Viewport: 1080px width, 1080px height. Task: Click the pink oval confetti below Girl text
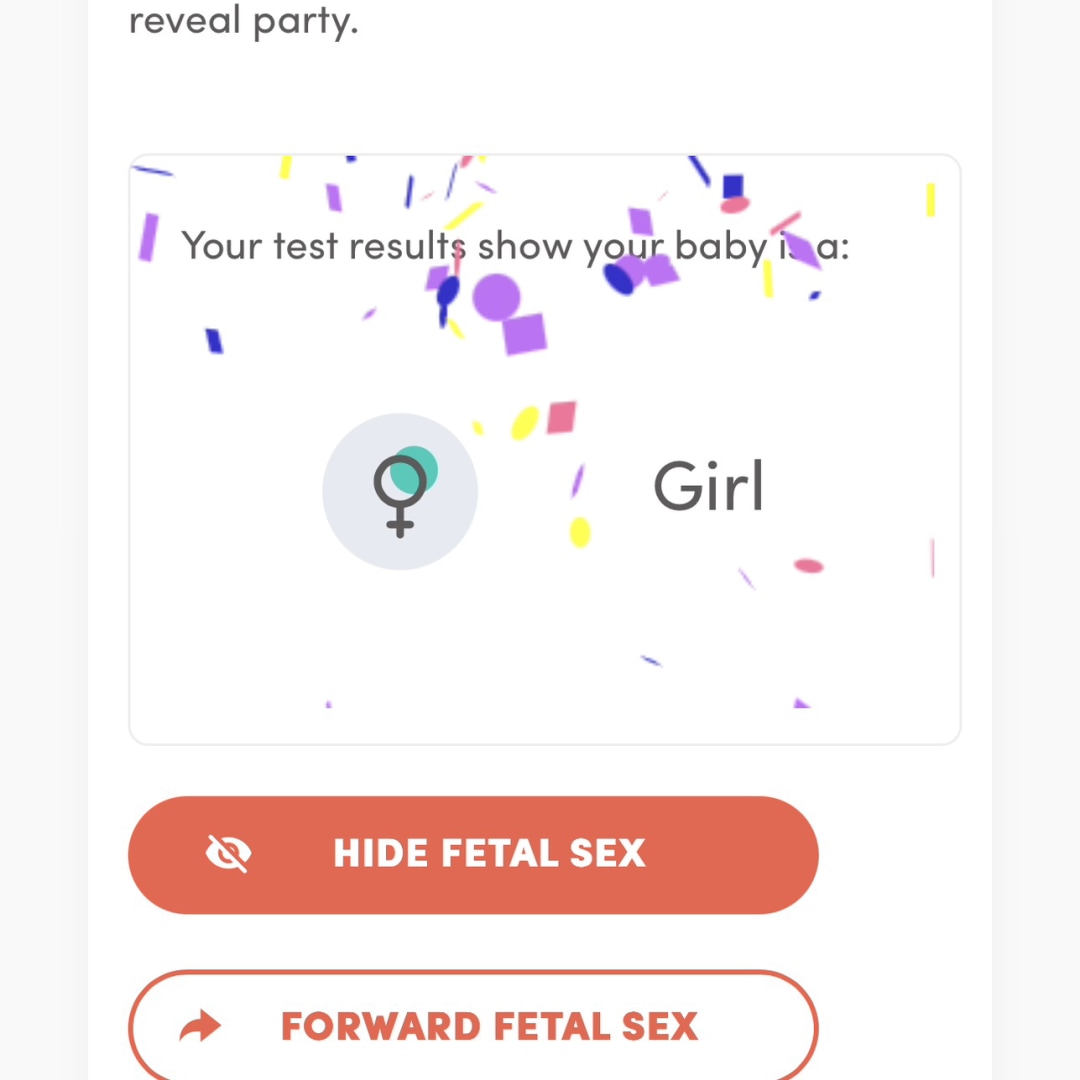click(x=809, y=565)
